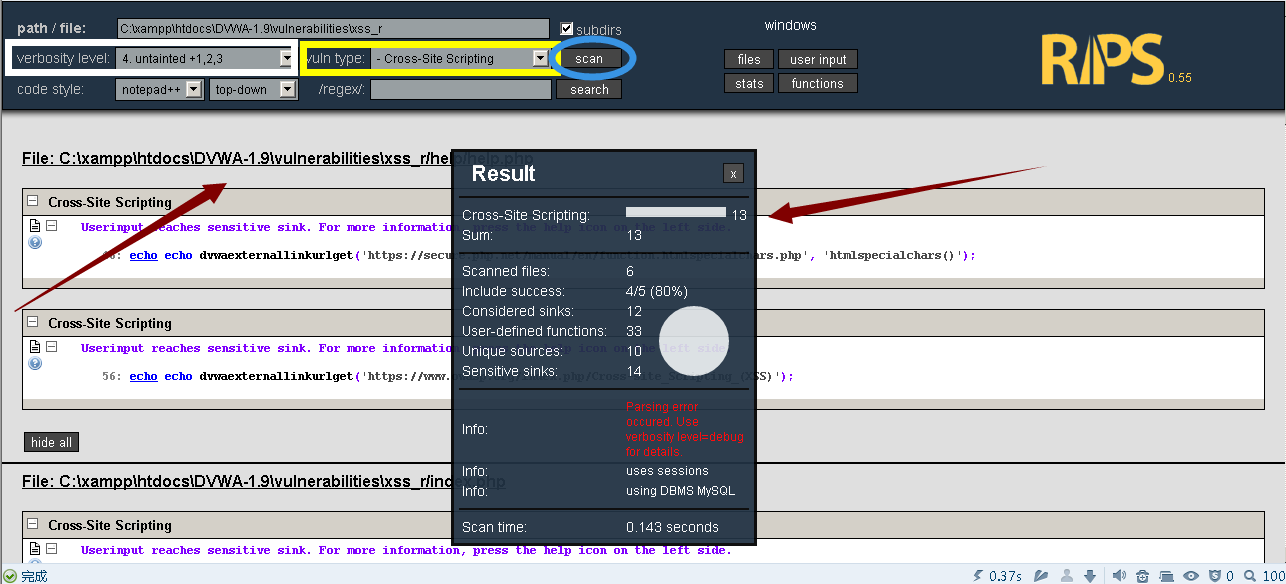The height and width of the screenshot is (584, 1286).
Task: Open the code viewer icon for the line 56 finding
Action: click(x=35, y=347)
